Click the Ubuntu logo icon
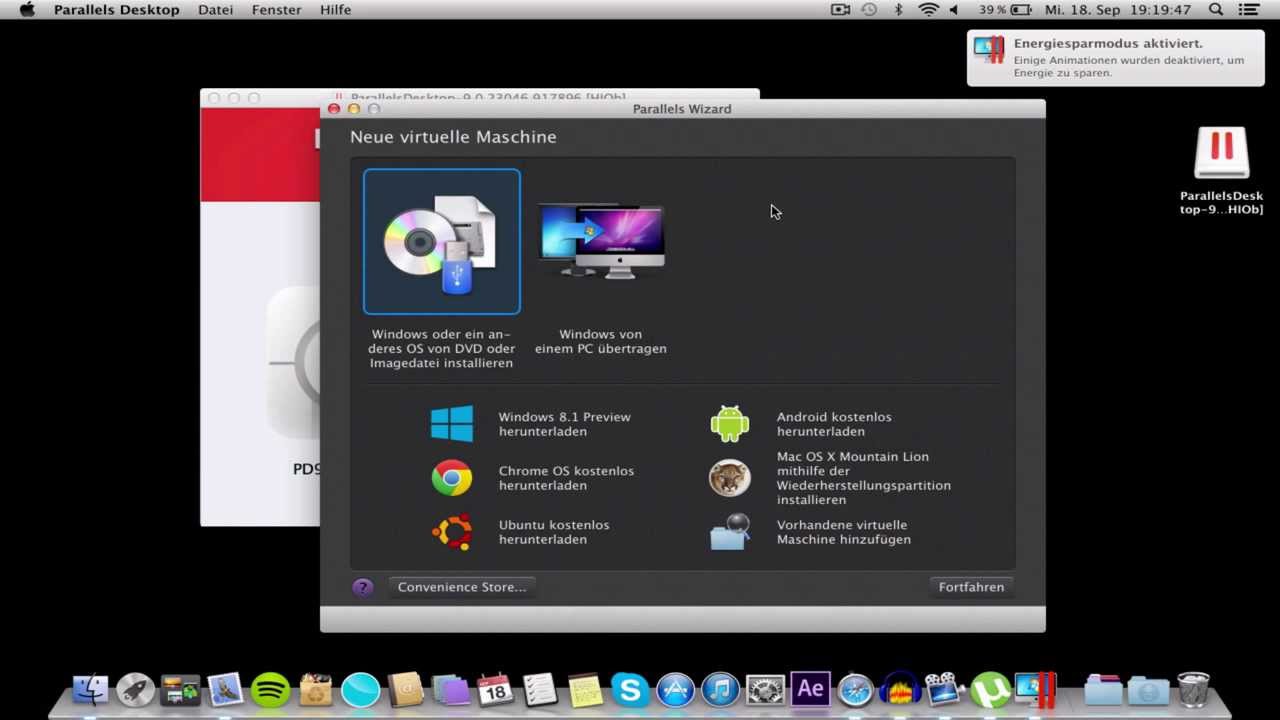Image resolution: width=1280 pixels, height=720 pixels. click(x=452, y=532)
